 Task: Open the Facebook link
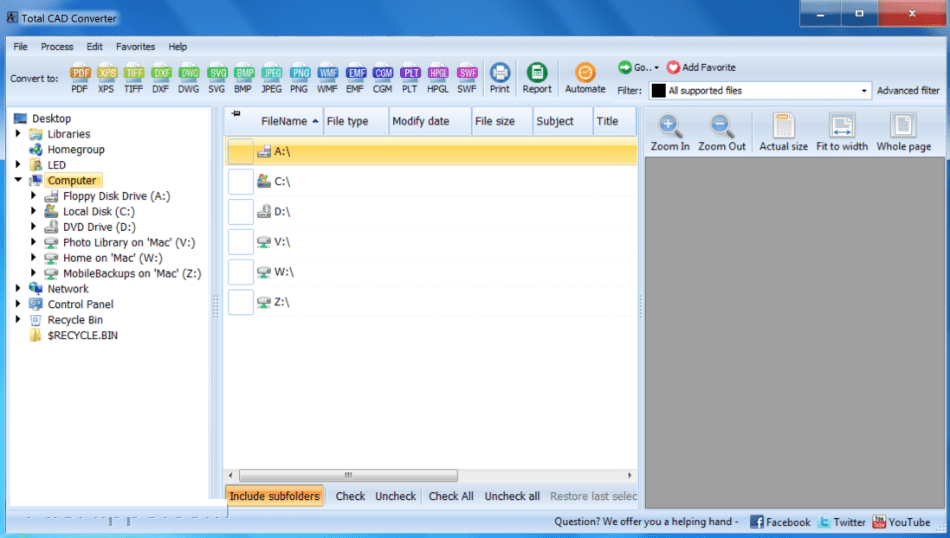coord(780,522)
